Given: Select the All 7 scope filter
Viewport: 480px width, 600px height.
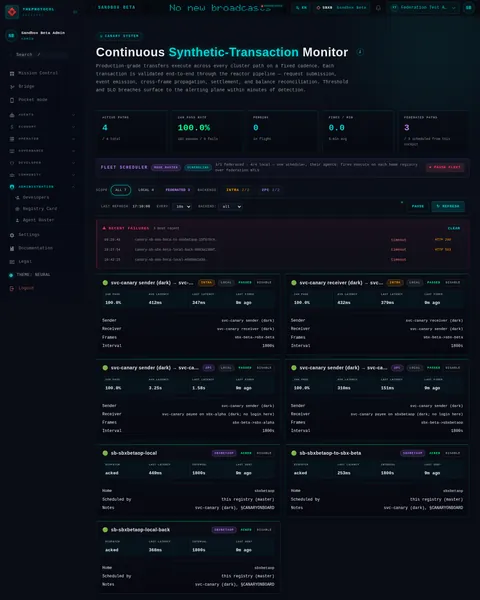Looking at the screenshot, I should [x=121, y=190].
